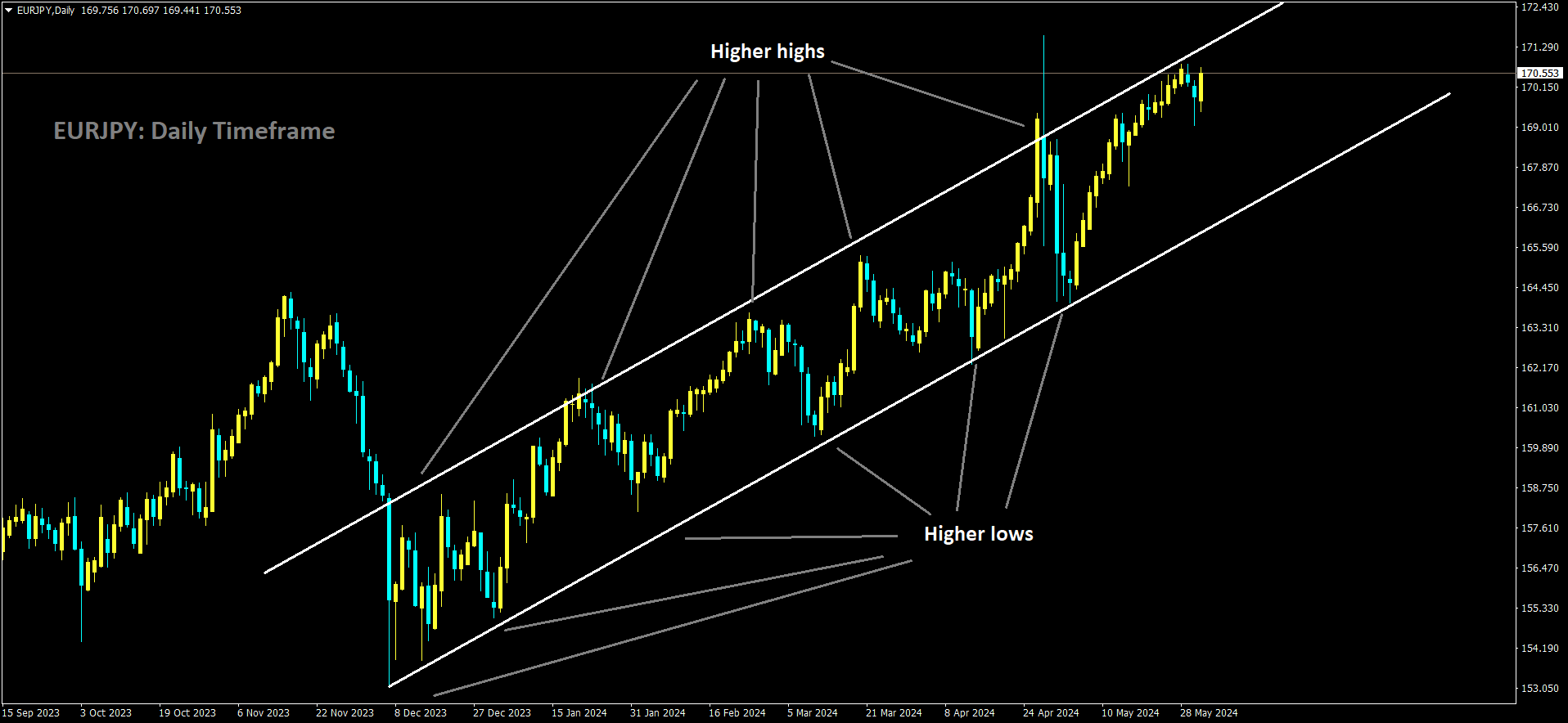Open the chart menu triangle beside EURJPY,Daily
The width and height of the screenshot is (1568, 723).
point(8,11)
